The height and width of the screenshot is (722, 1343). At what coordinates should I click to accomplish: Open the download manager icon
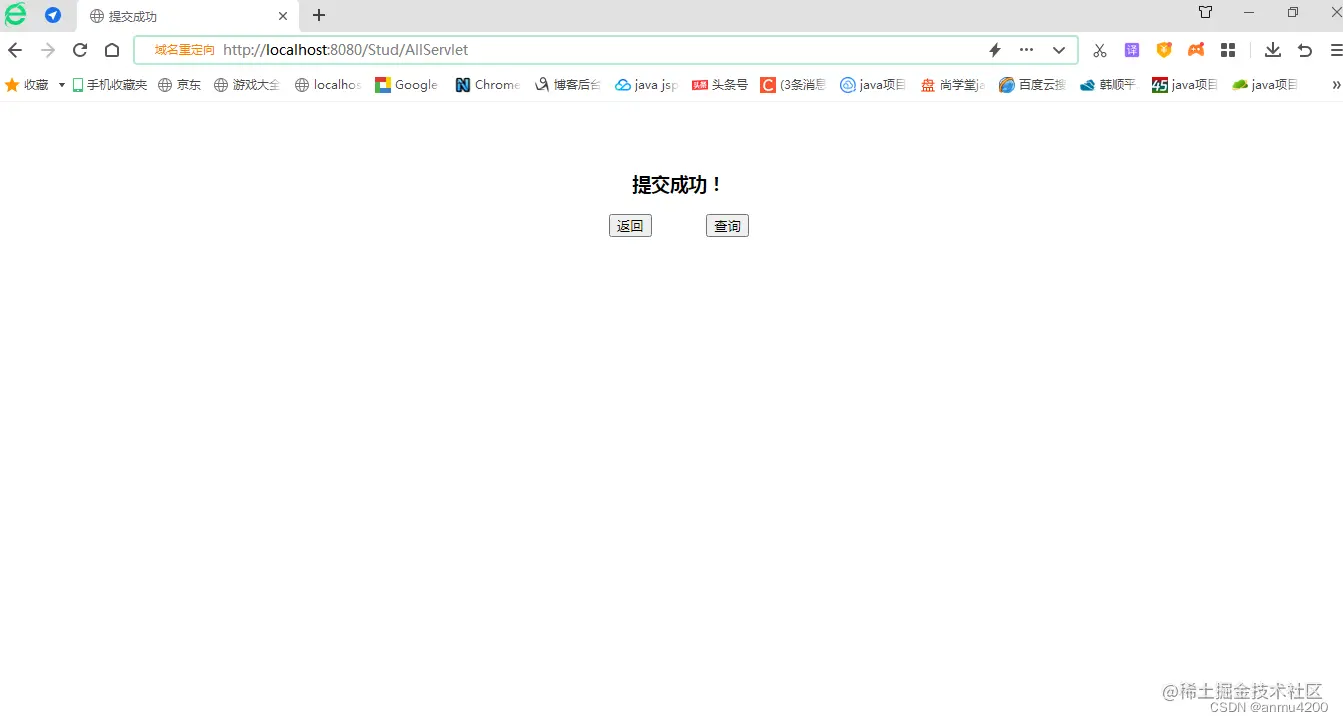coord(1272,49)
